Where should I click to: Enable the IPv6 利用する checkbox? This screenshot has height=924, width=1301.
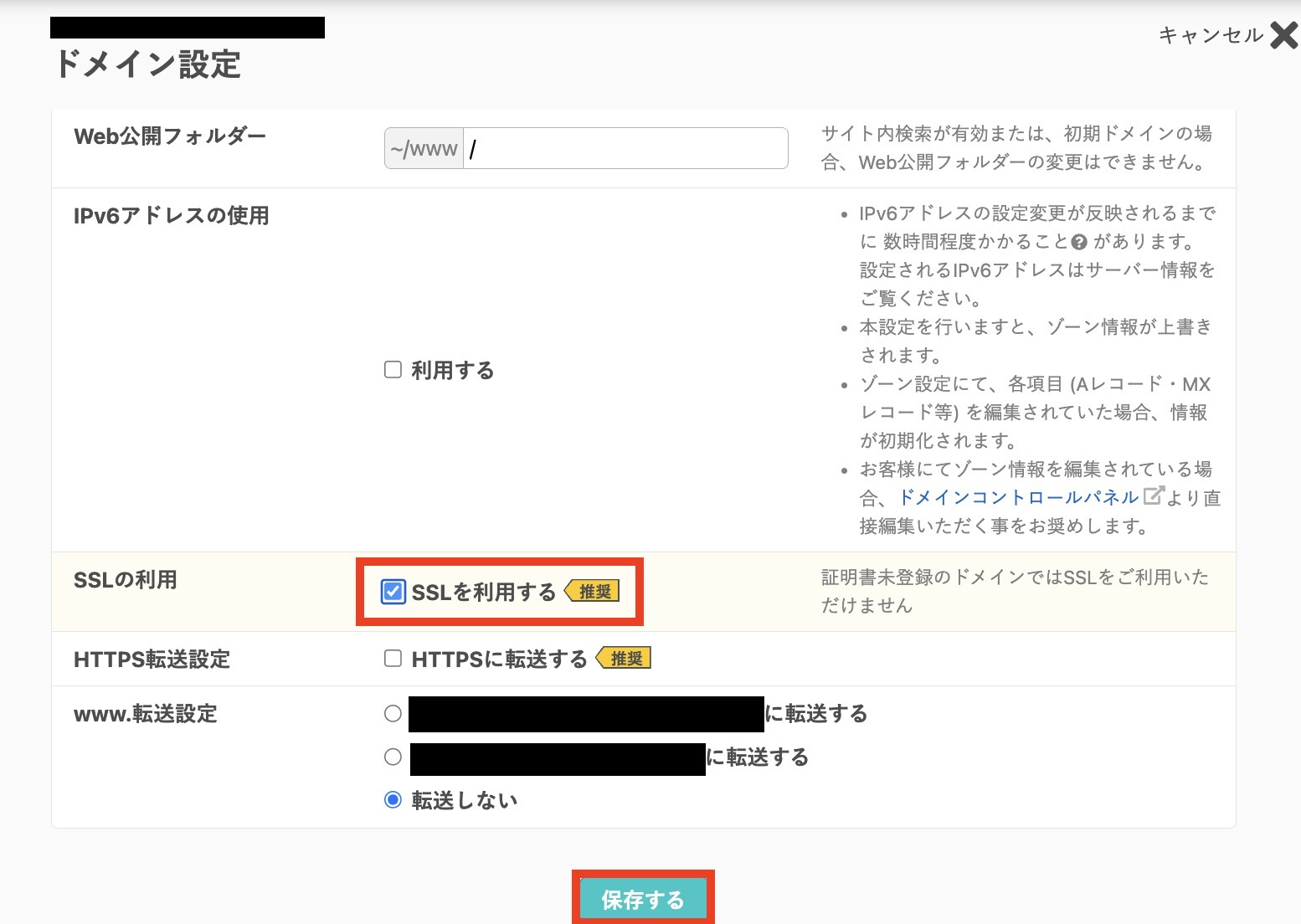[x=393, y=370]
